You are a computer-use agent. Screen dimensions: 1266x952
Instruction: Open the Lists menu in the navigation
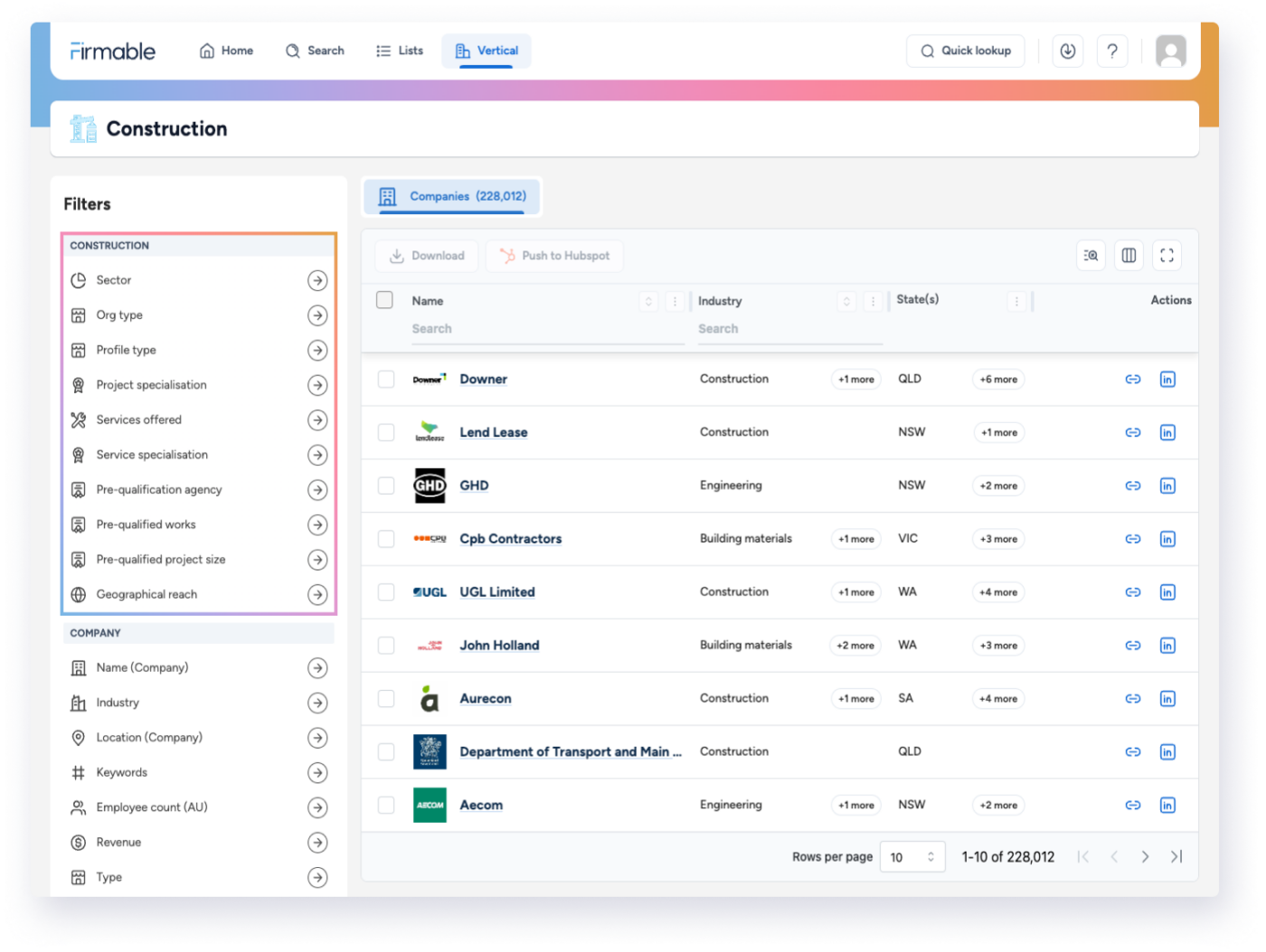click(x=399, y=51)
